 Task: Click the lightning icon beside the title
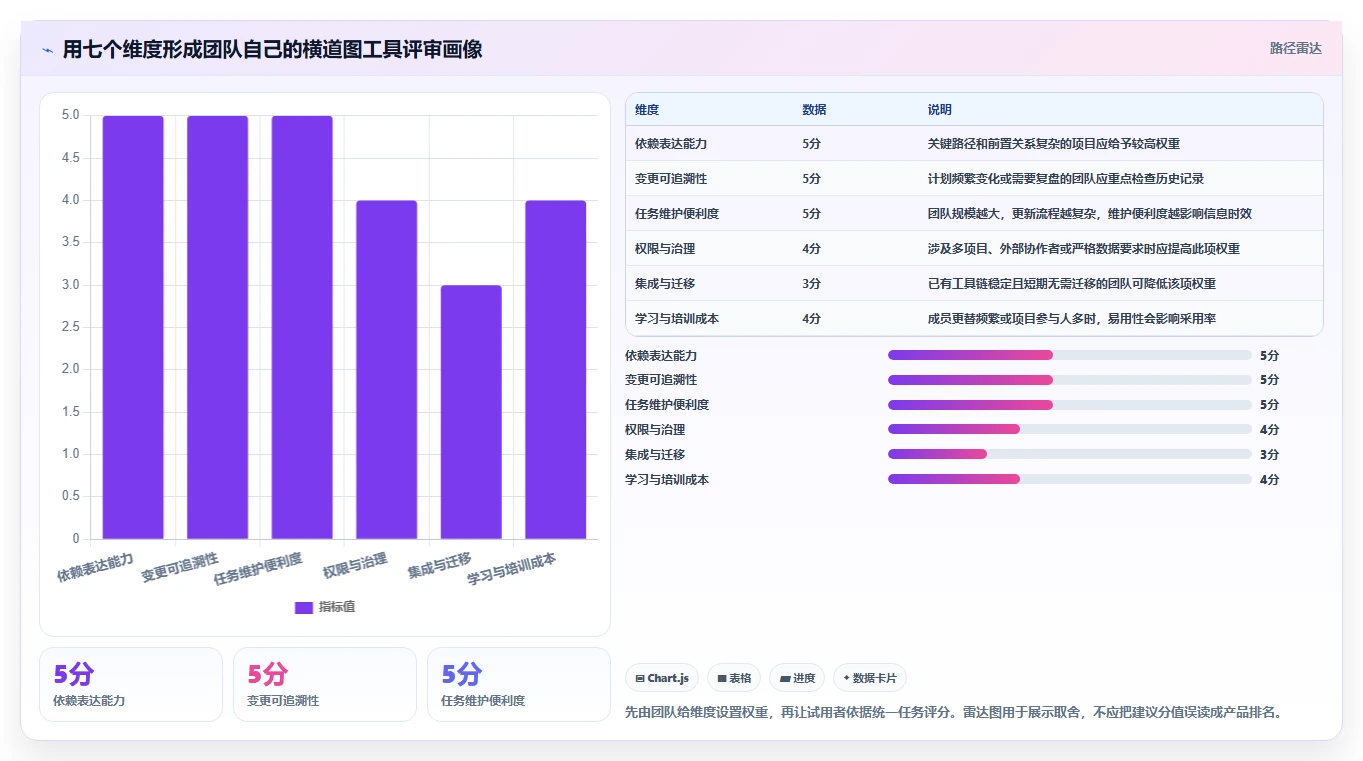point(48,50)
